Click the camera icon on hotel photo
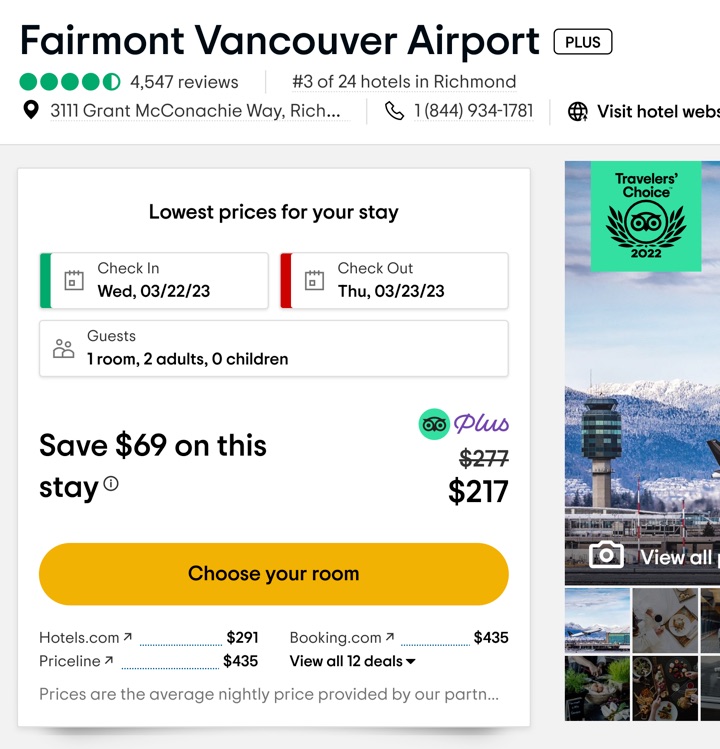Screen dimensions: 720x749 (606, 555)
